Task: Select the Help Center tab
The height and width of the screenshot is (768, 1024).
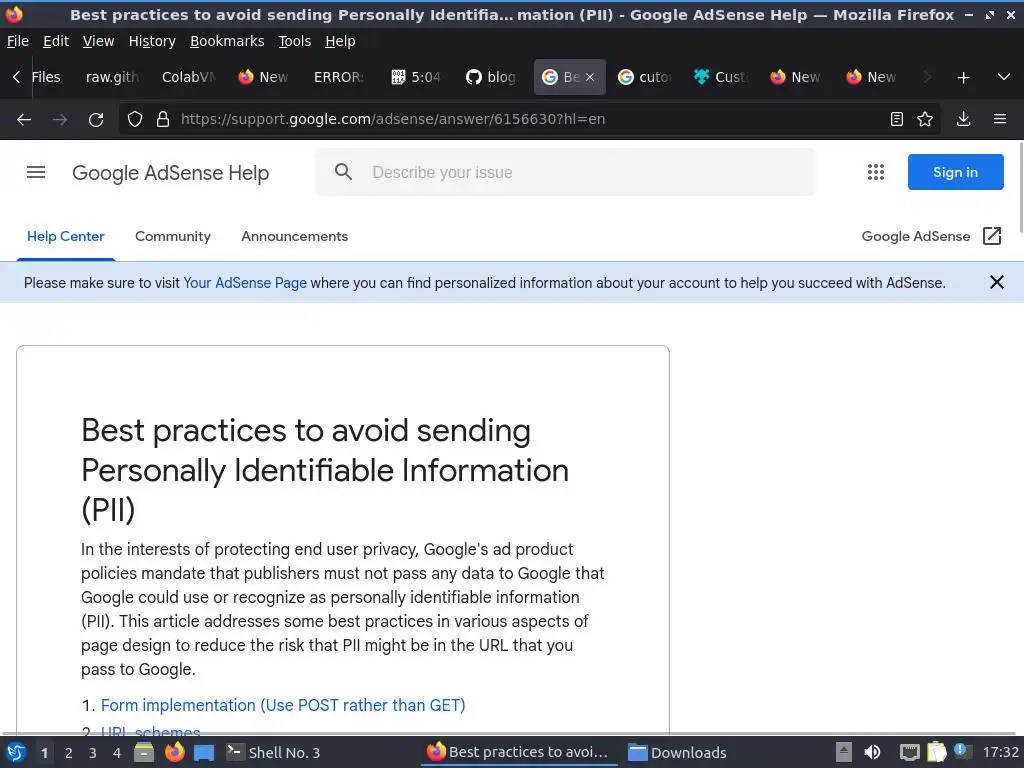Action: click(65, 236)
